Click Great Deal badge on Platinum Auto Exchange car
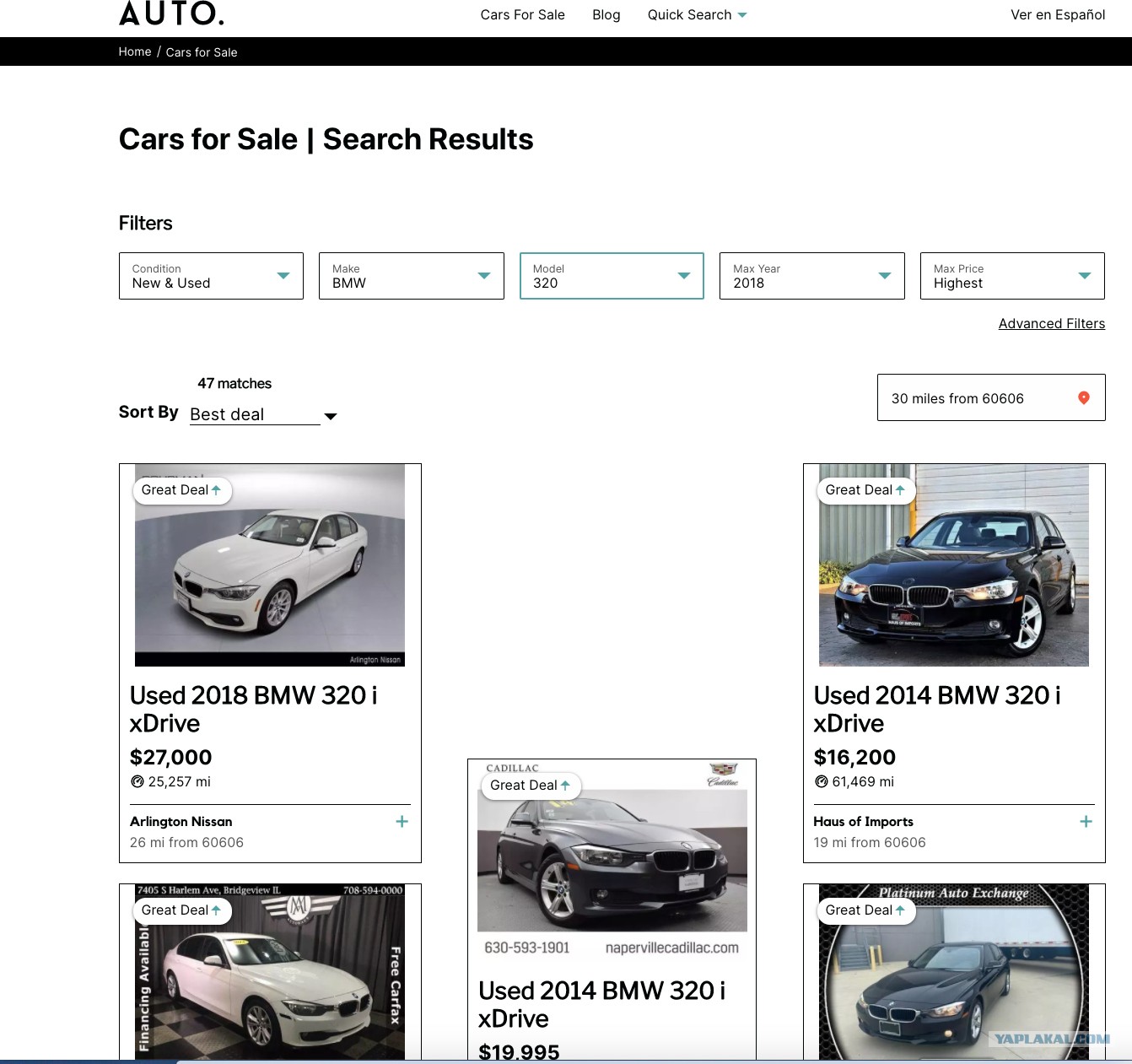Viewport: 1132px width, 1064px height. (x=866, y=910)
